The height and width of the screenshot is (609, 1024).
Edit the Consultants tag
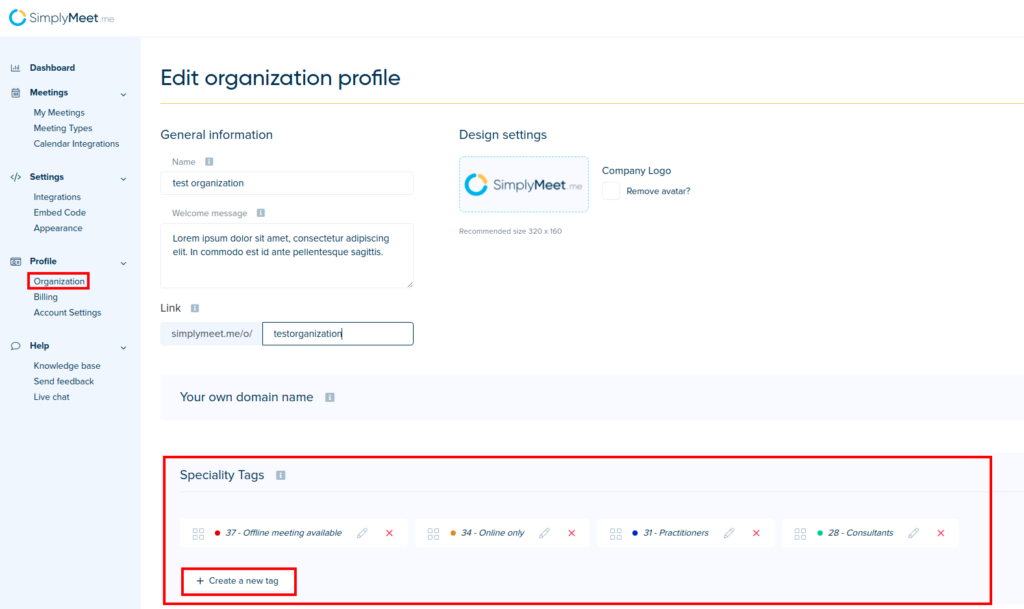point(914,533)
